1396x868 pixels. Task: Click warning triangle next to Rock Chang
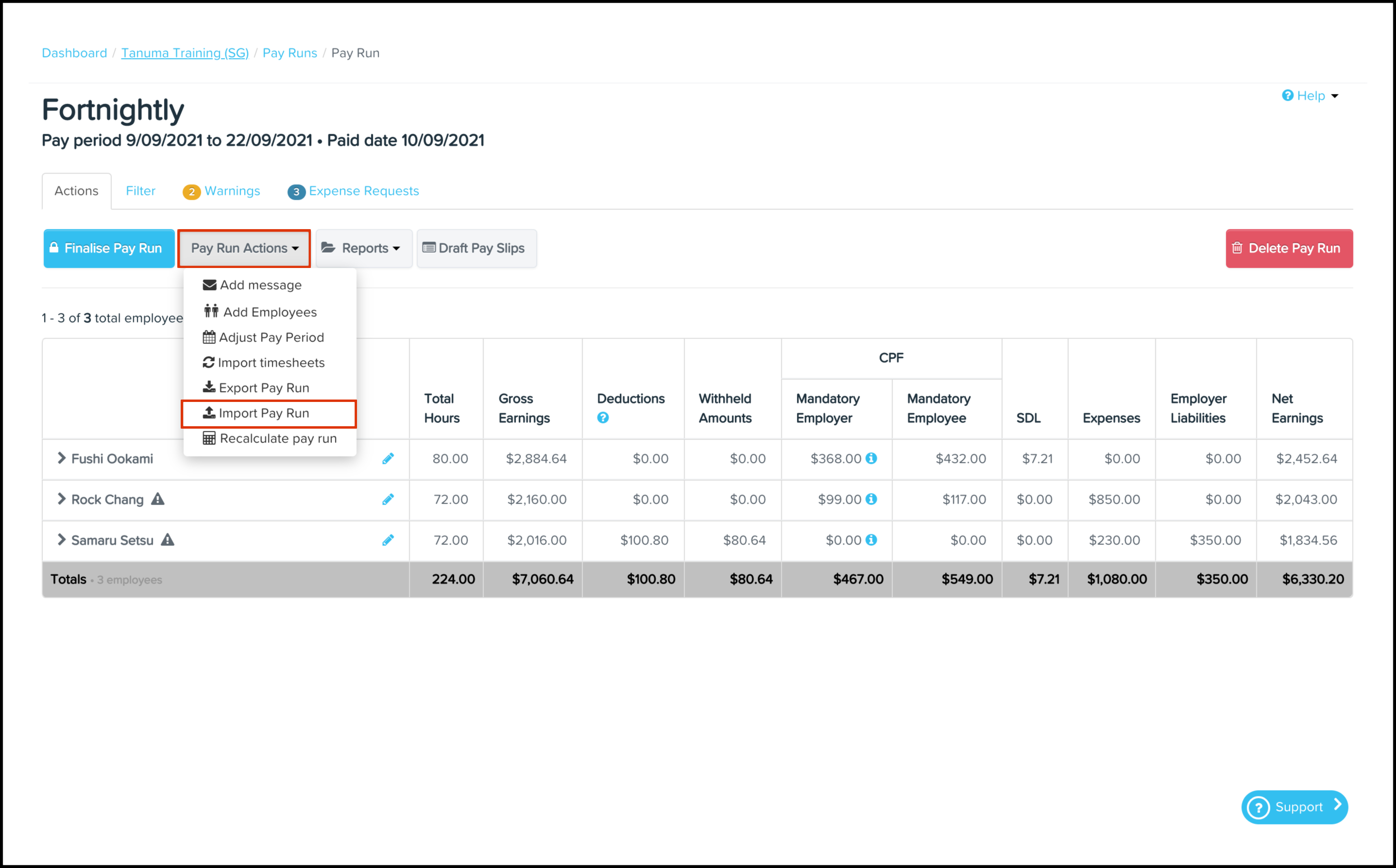point(158,499)
